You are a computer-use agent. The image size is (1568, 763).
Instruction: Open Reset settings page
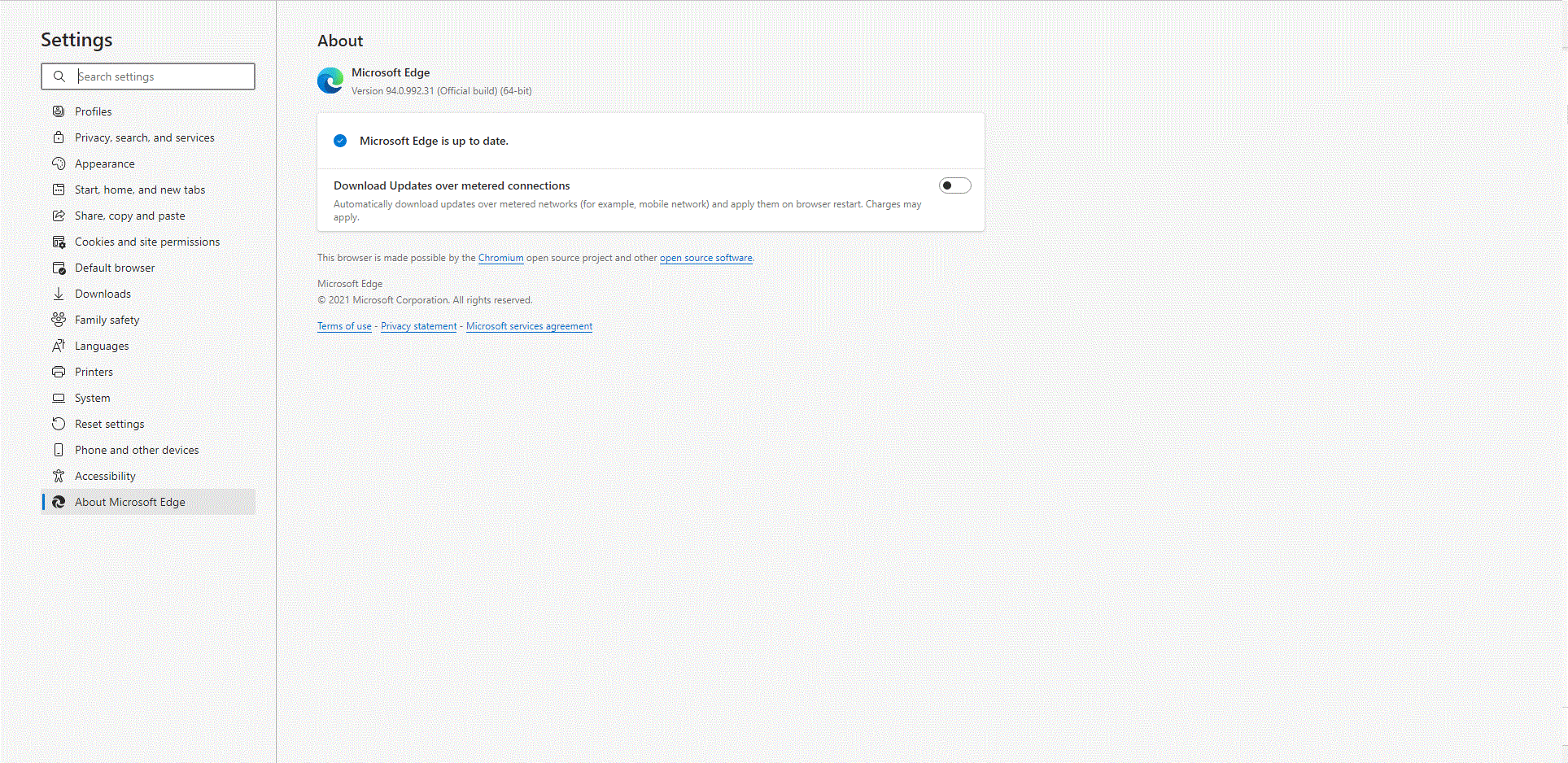pyautogui.click(x=148, y=424)
